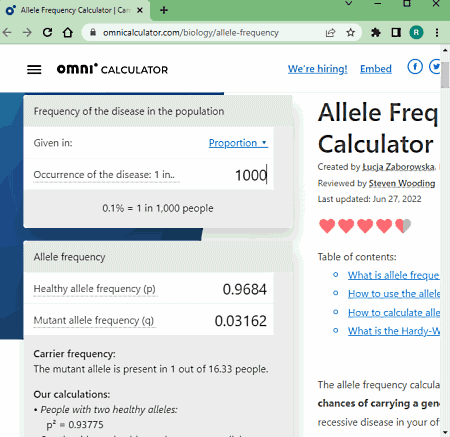Click the occurrence of disease input field
This screenshot has height=437, width=450.
point(149,175)
